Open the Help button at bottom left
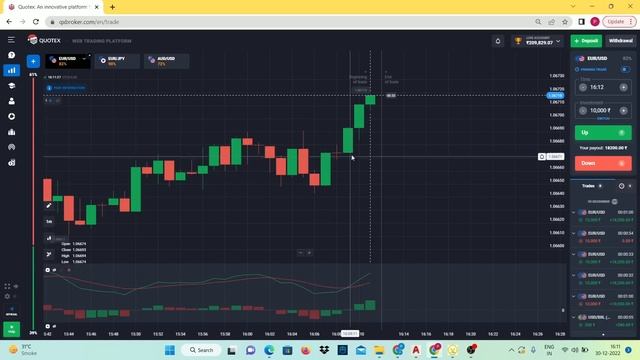The height and width of the screenshot is (360, 640). point(11,329)
